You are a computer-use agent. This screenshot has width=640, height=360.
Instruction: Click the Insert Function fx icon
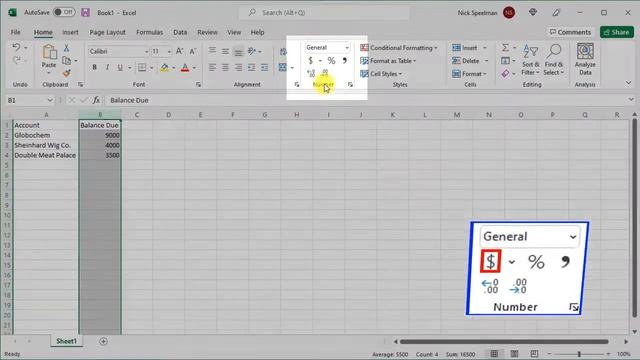point(96,100)
